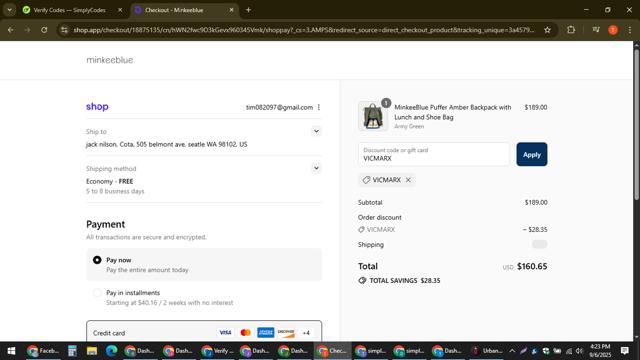This screenshot has width=640, height=360.
Task: Open the Extensions puzzle icon
Action: pyautogui.click(x=571, y=30)
